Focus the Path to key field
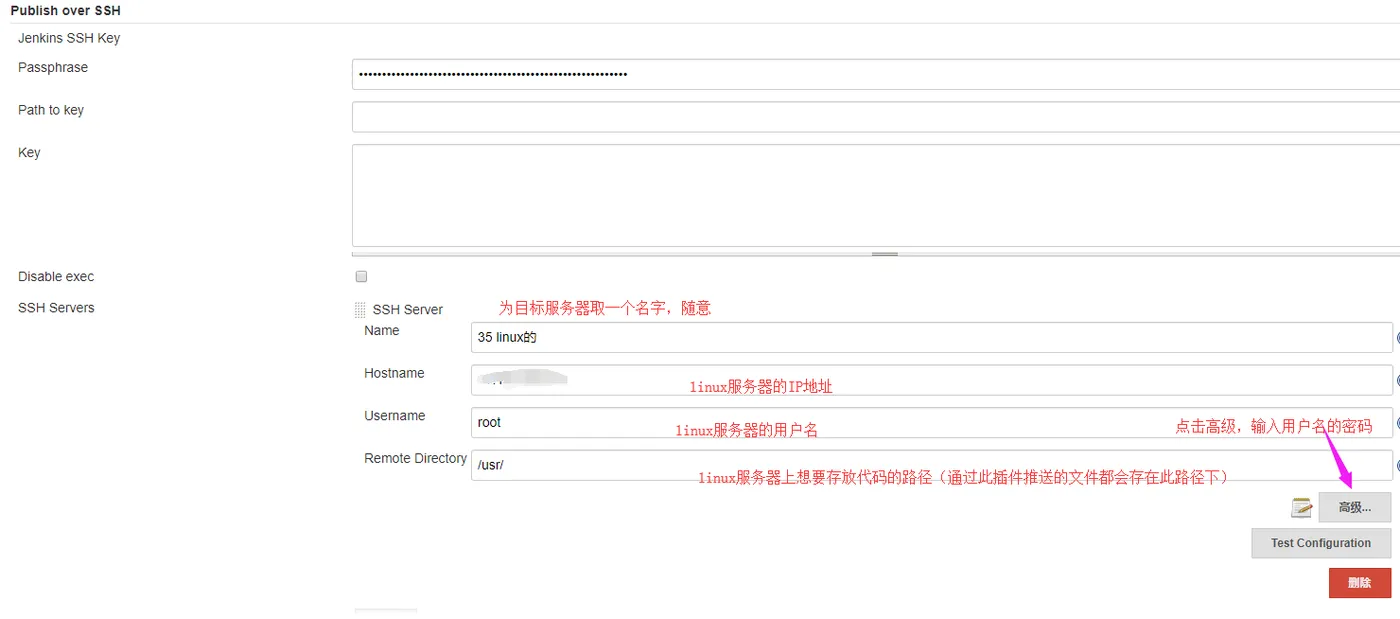The image size is (1400, 619). pyautogui.click(x=876, y=117)
